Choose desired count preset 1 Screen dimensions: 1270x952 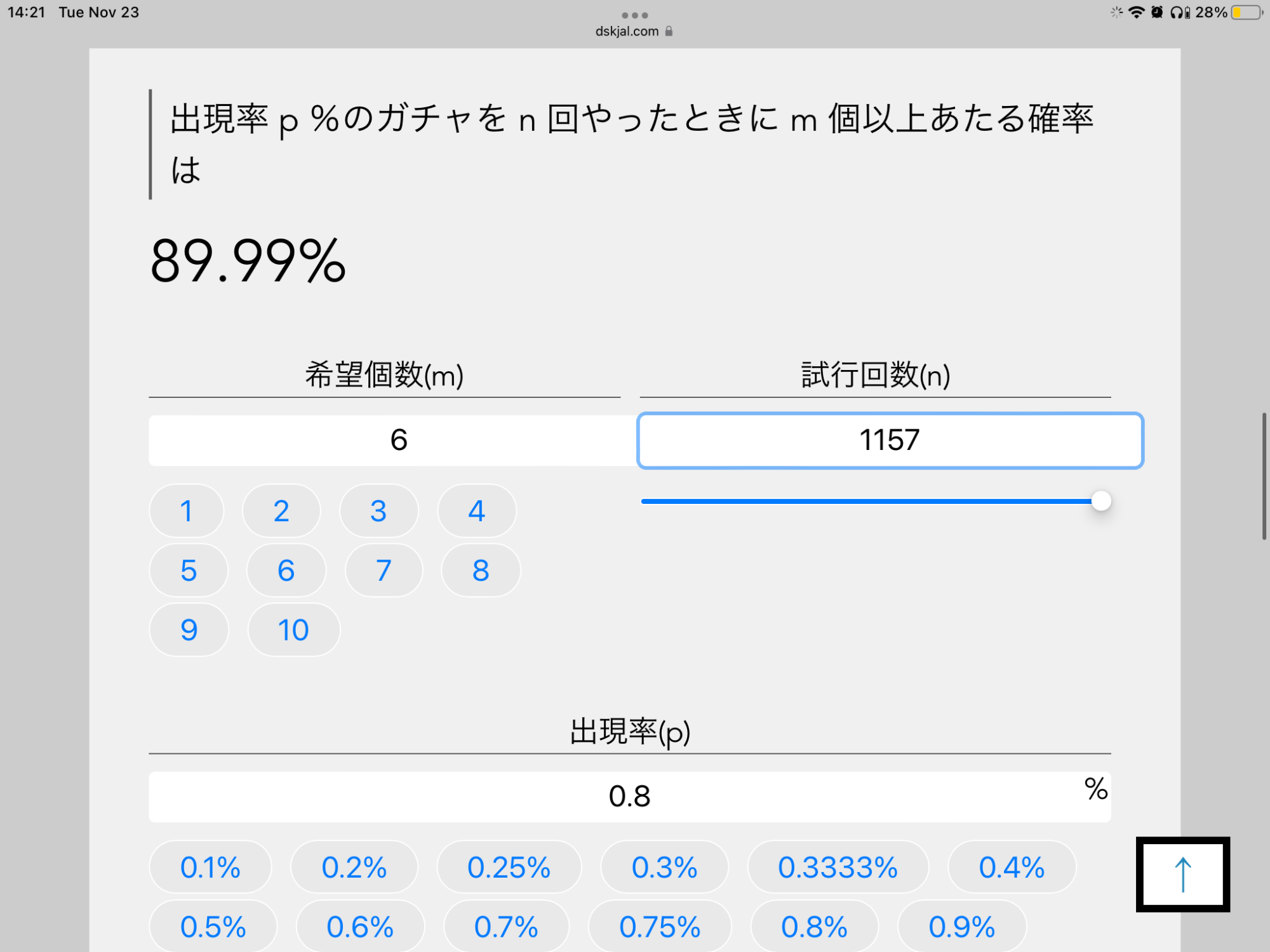(x=186, y=511)
